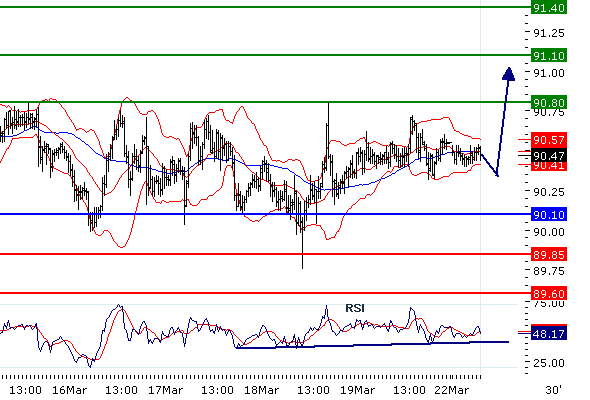The width and height of the screenshot is (590, 400).
Task: Click the RSI rising trendline
Action: point(372,345)
